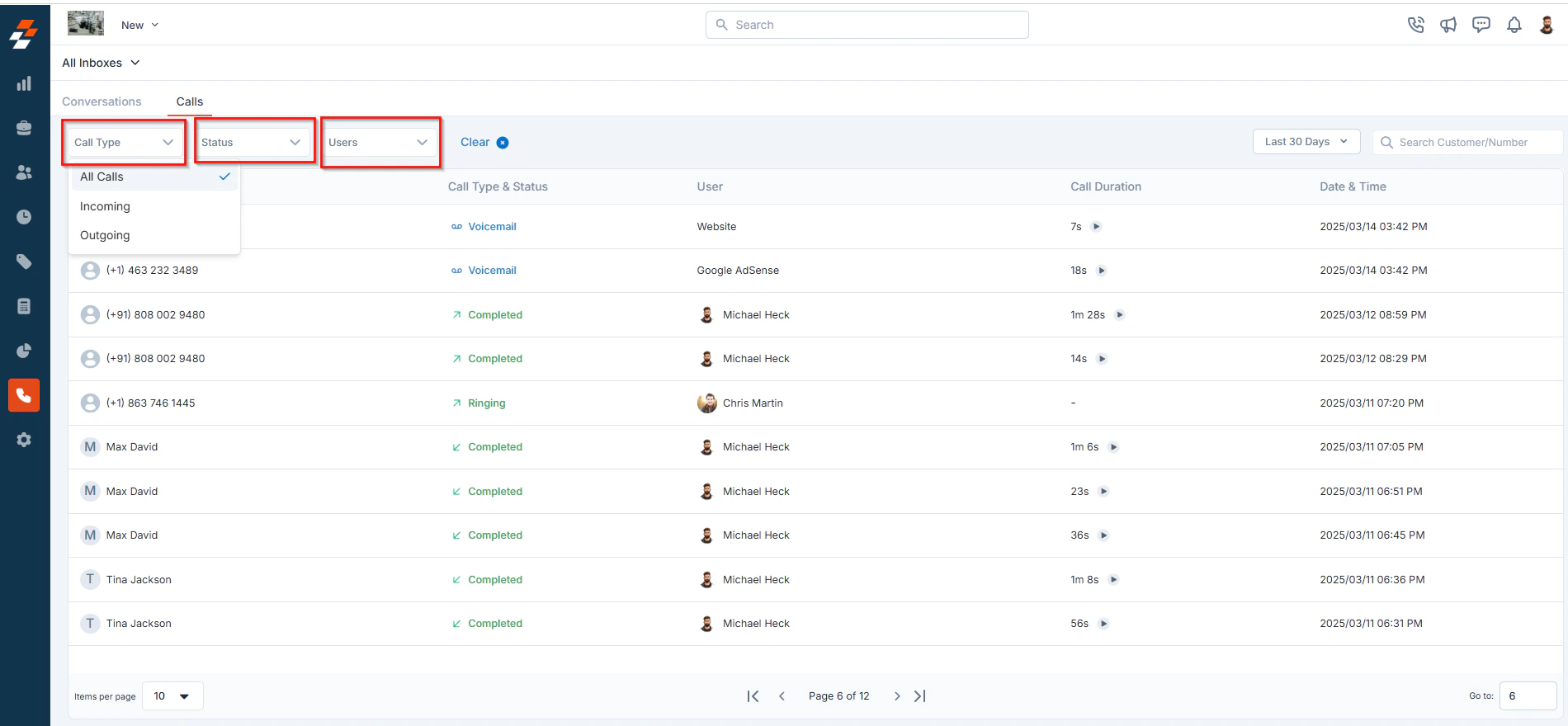The image size is (1568, 726).
Task: Play recording of the 1m 28s call
Action: (x=1120, y=314)
